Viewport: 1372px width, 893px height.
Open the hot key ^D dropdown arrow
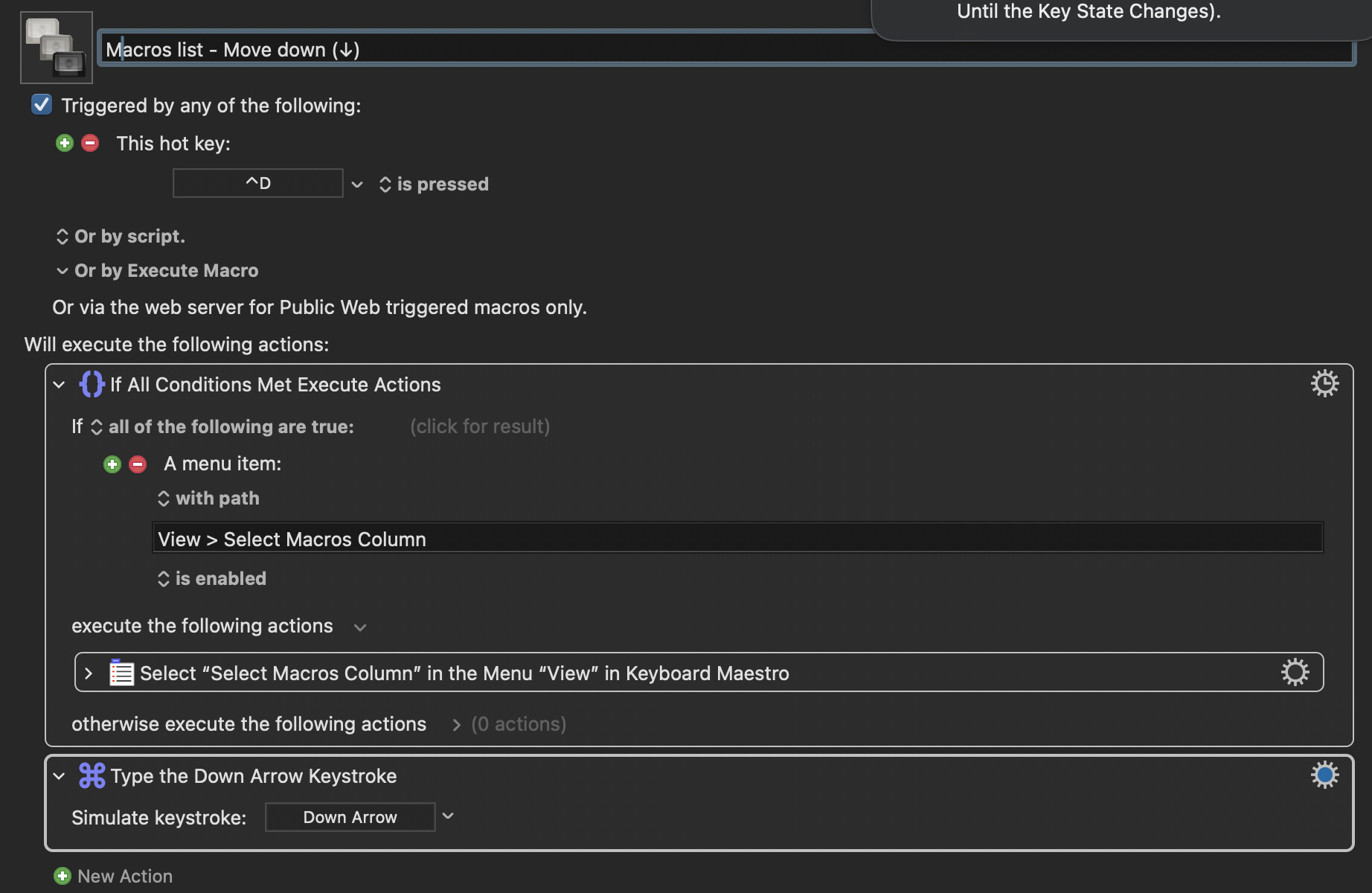[x=357, y=185]
